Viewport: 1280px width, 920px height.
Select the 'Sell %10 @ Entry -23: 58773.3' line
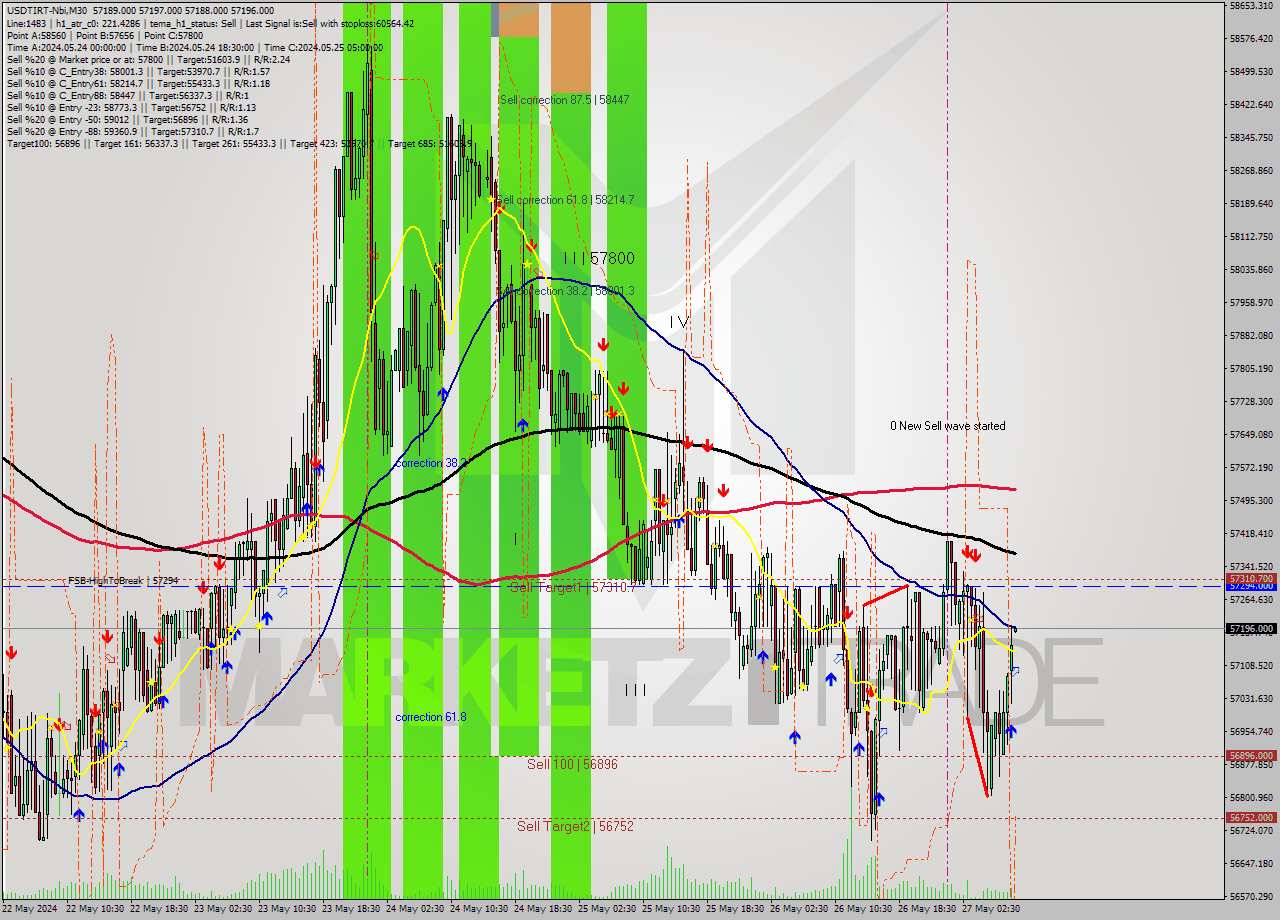tap(132, 107)
